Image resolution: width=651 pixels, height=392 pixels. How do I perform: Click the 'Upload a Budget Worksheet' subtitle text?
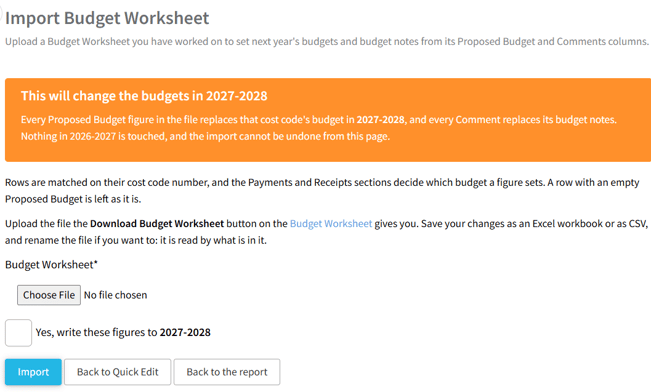(x=327, y=42)
